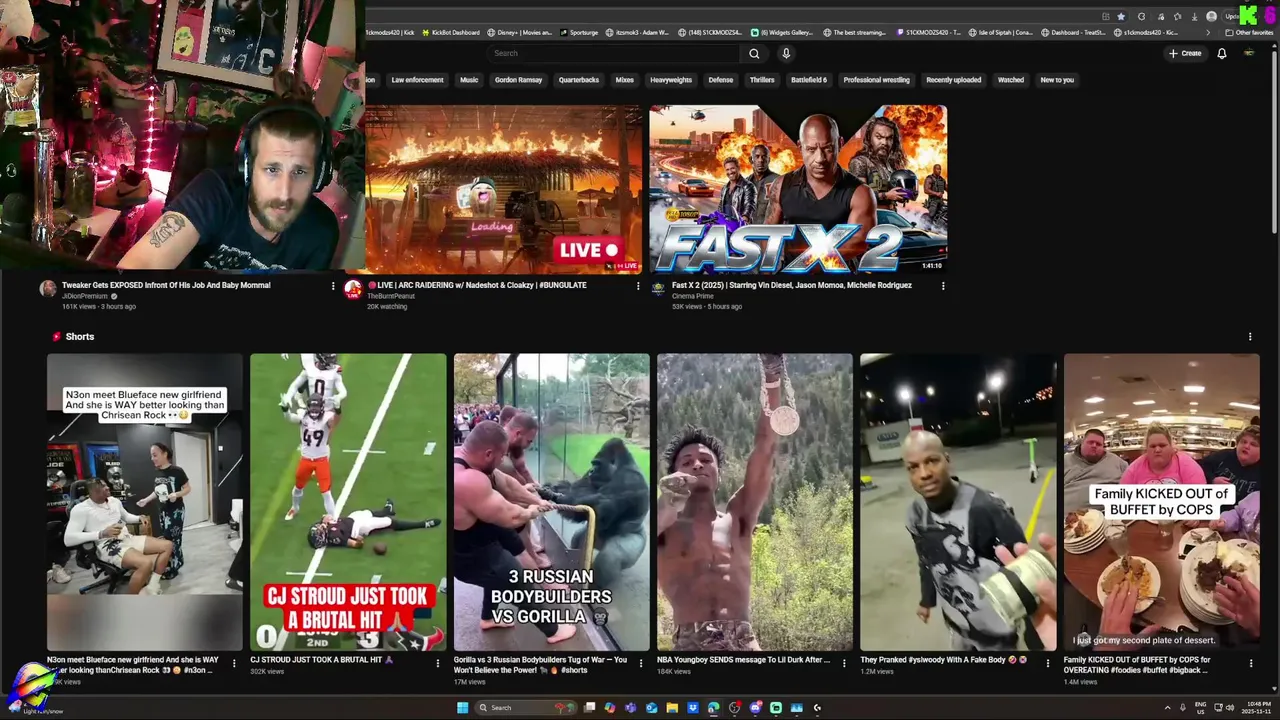This screenshot has height=720, width=1280.
Task: Open browser downloads icon
Action: point(1195,17)
